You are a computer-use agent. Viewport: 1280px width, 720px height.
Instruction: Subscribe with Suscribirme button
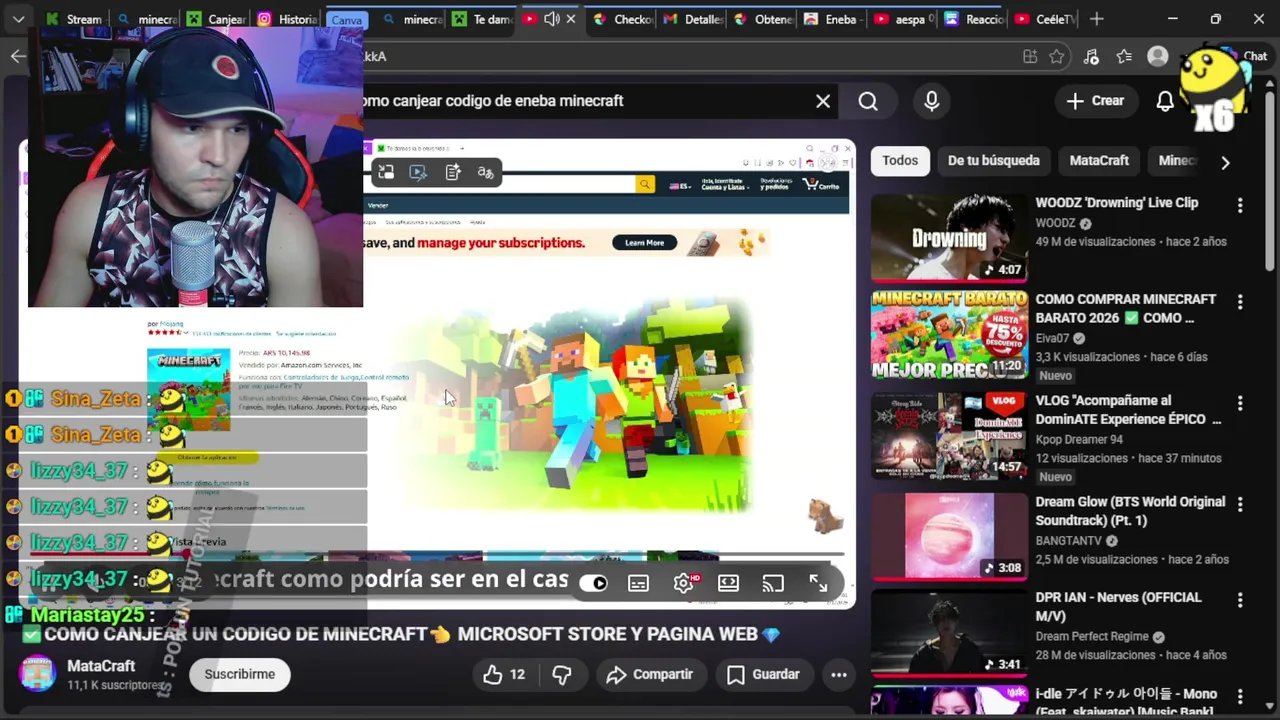tap(239, 674)
